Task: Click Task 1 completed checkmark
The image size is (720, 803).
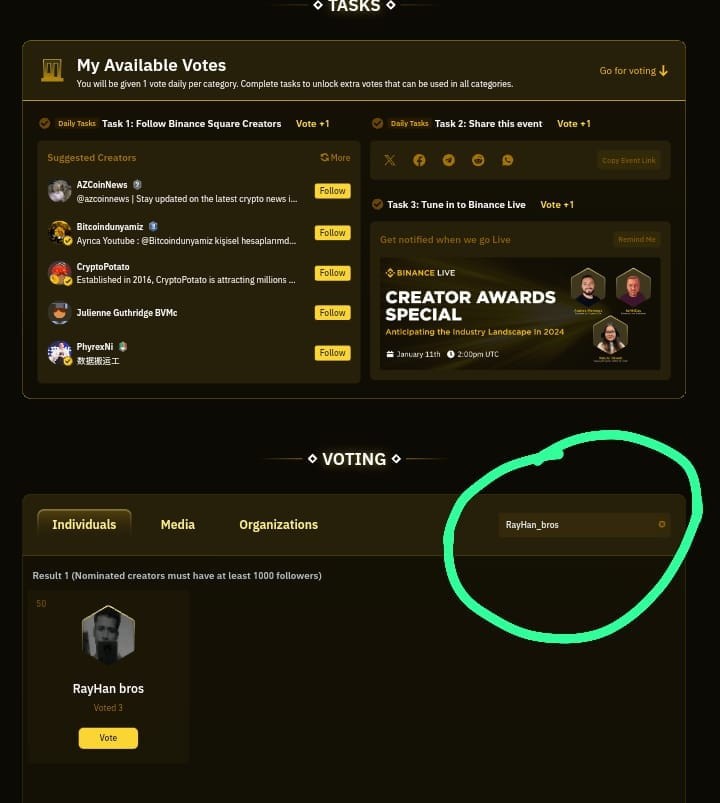Action: [45, 123]
